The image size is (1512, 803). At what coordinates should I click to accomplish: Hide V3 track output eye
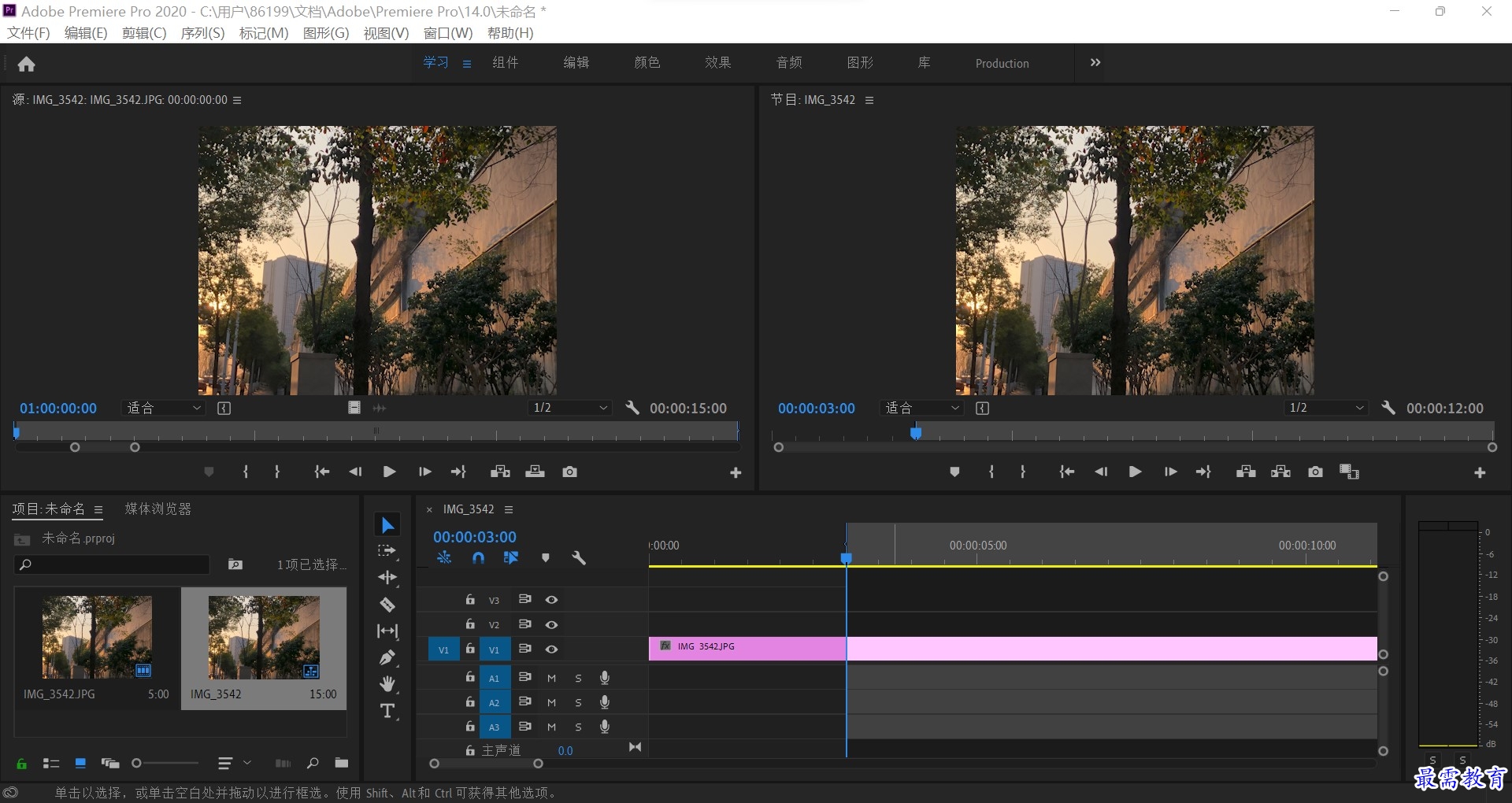coord(551,600)
